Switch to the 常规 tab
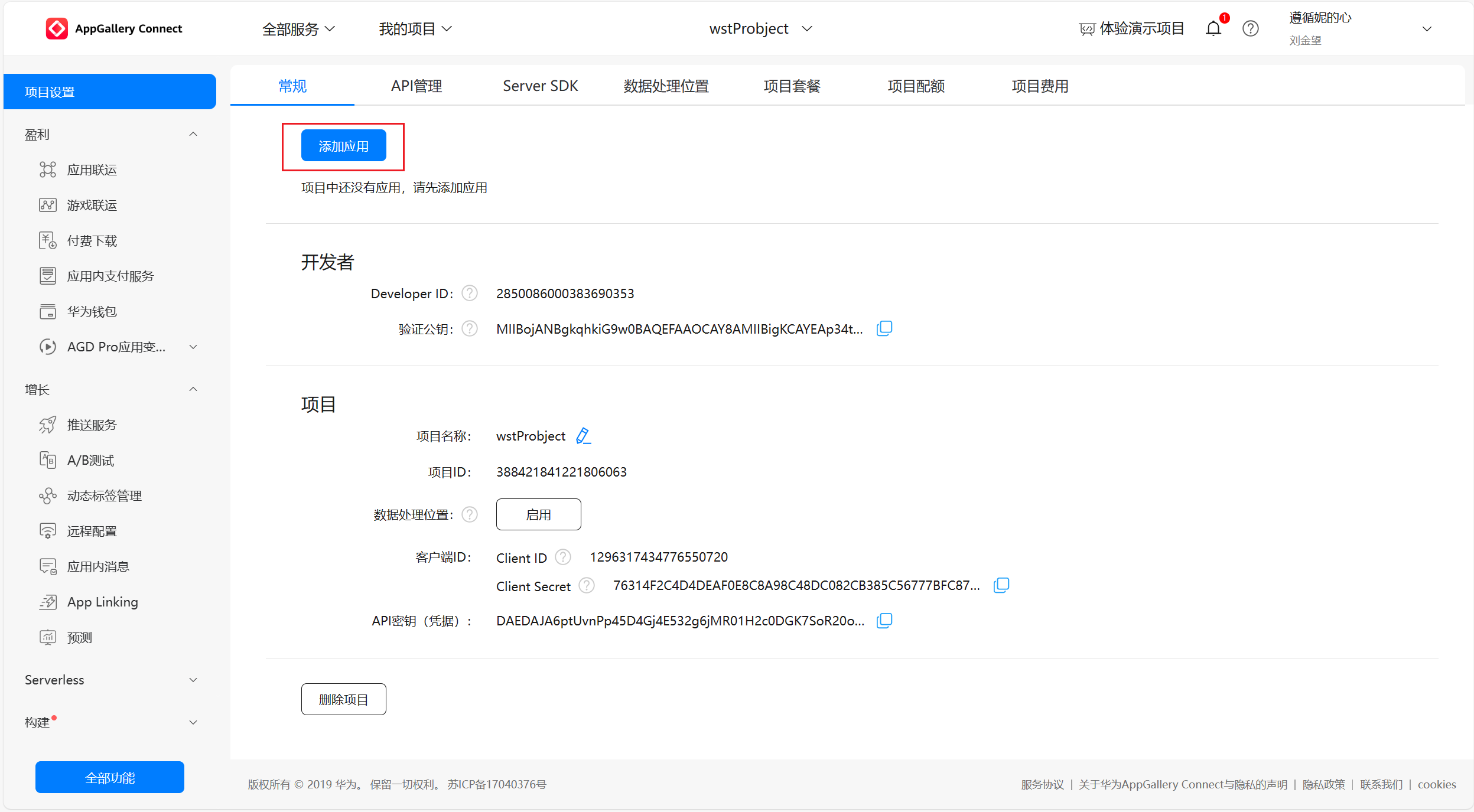 click(292, 86)
